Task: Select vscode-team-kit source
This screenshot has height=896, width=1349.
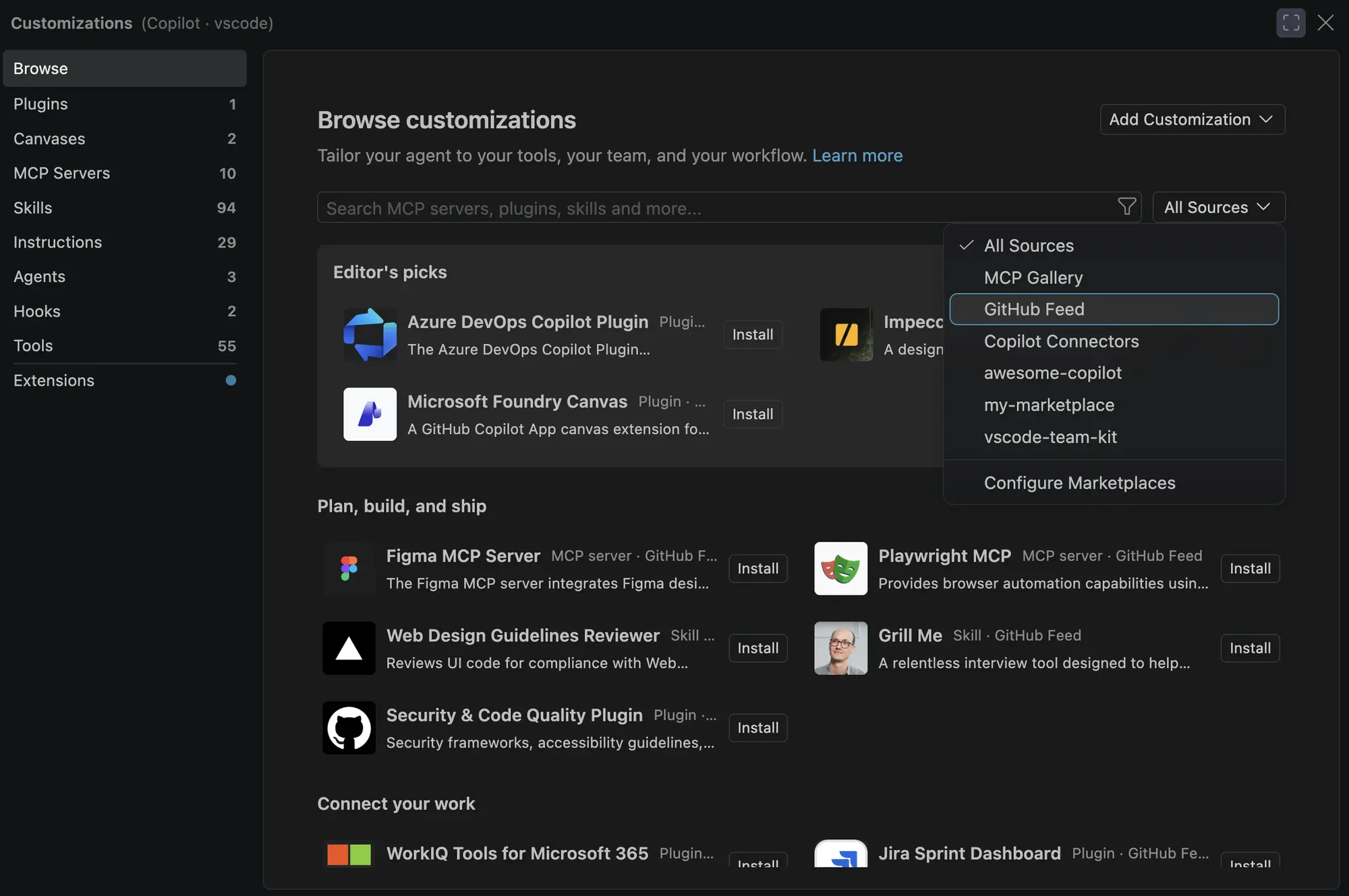Action: tap(1114, 437)
